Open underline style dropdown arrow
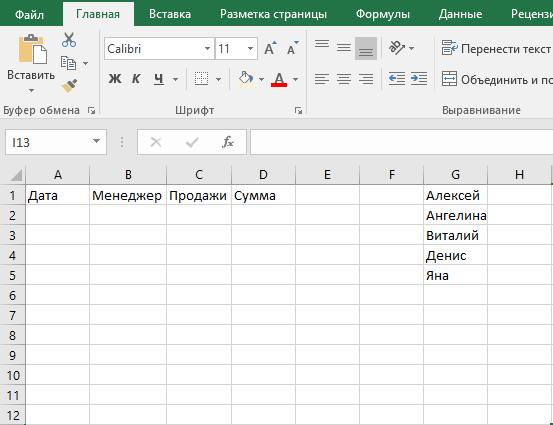Viewport: 553px width, 425px height. [x=175, y=79]
